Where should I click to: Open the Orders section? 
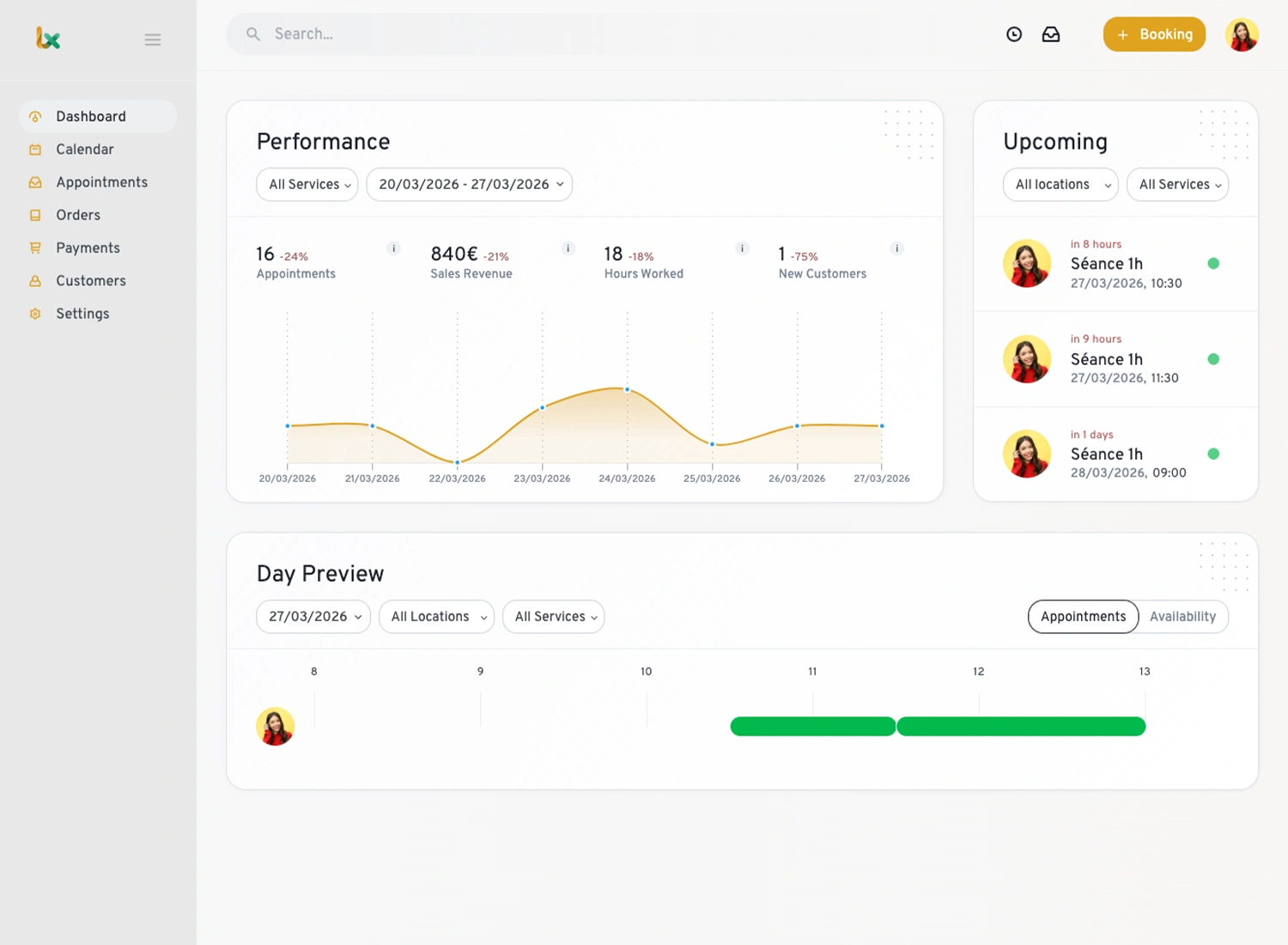[78, 215]
